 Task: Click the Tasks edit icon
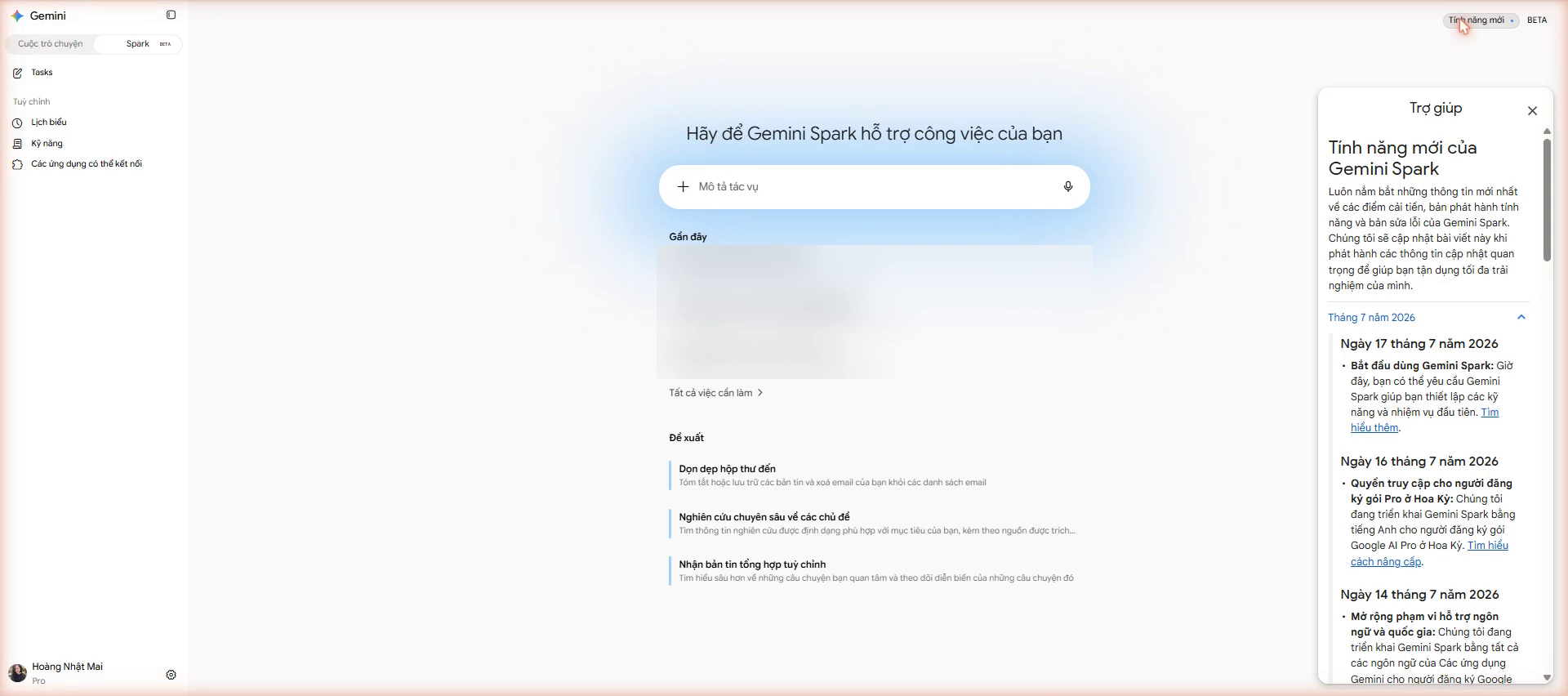tap(18, 74)
